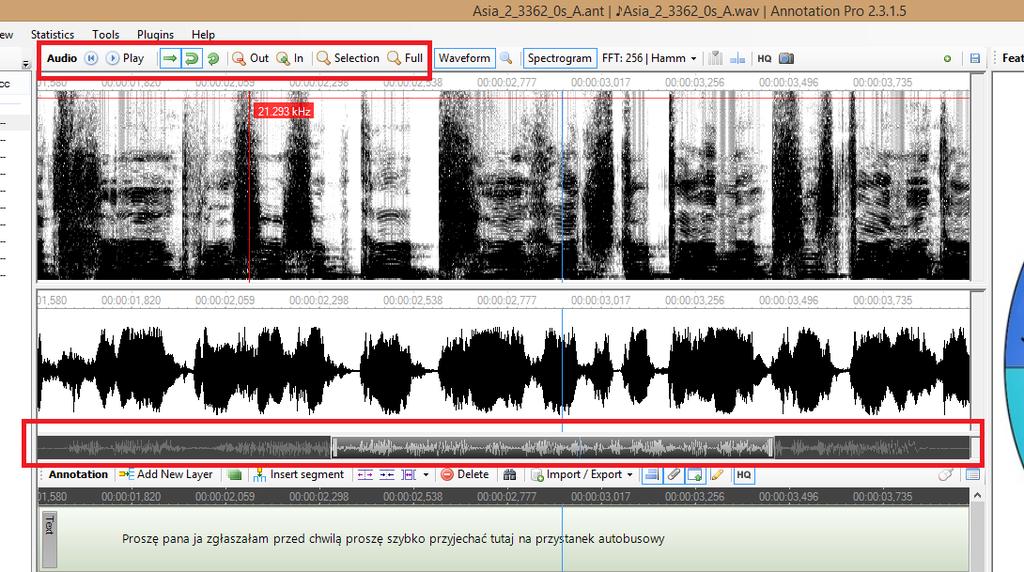Open the Import / Export dropdown
Image resolution: width=1024 pixels, height=572 pixels.
click(581, 475)
